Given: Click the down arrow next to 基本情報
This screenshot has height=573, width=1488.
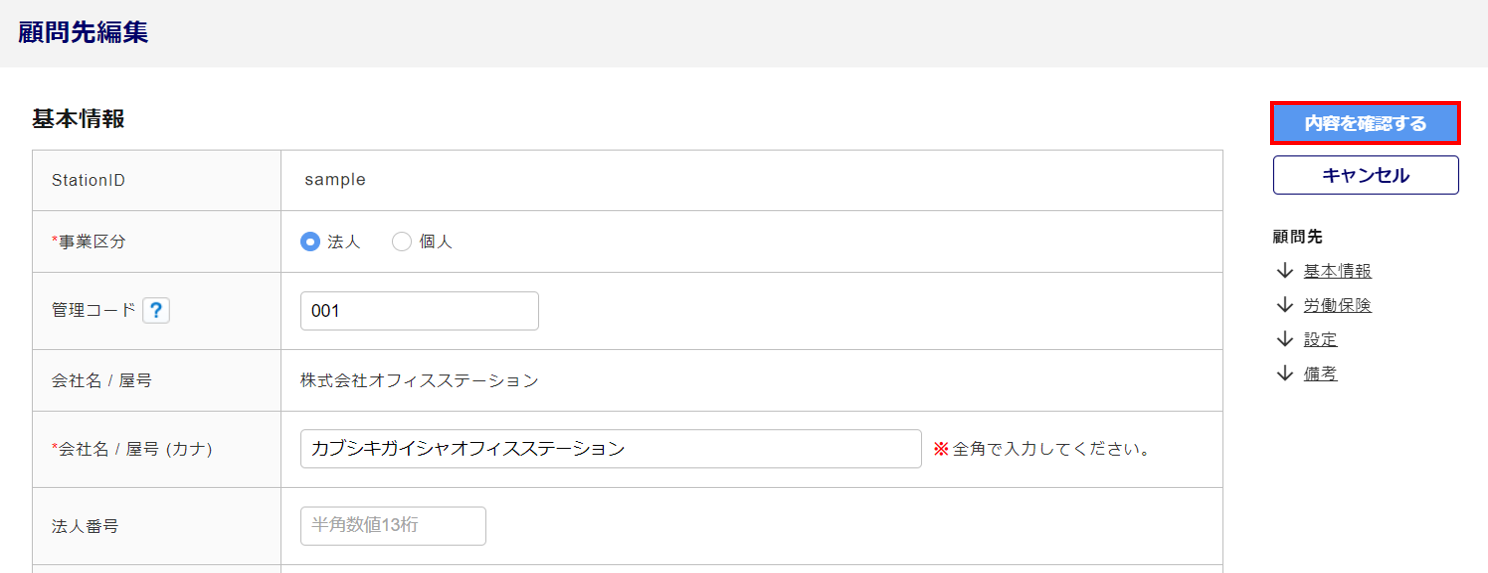Looking at the screenshot, I should point(1285,271).
